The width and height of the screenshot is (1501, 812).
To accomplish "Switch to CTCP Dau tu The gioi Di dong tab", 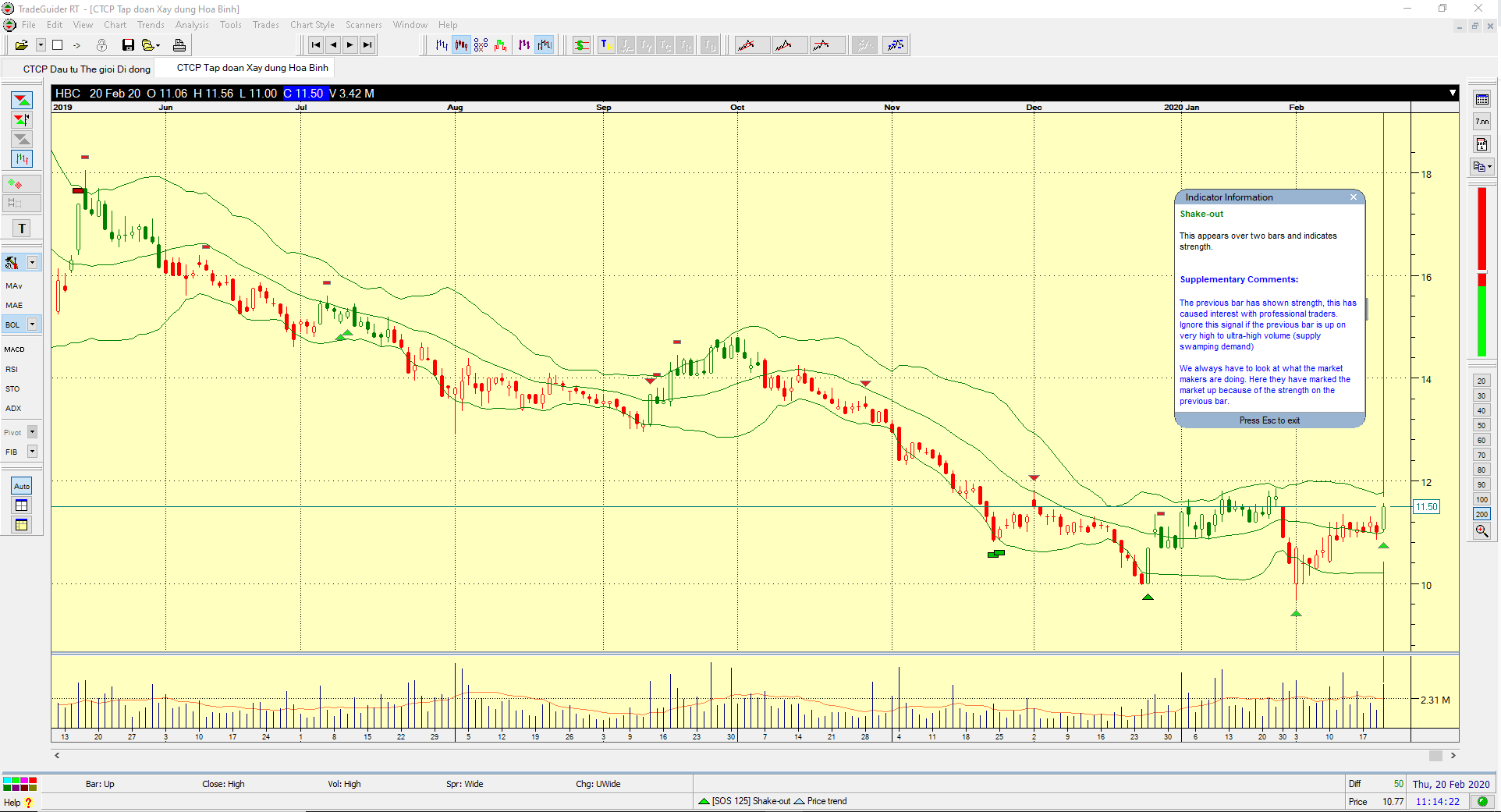I will click(86, 69).
